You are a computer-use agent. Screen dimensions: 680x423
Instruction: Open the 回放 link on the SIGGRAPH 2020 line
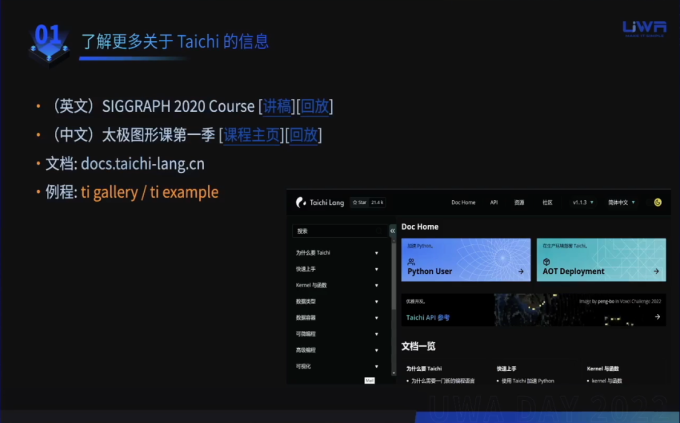[315, 106]
